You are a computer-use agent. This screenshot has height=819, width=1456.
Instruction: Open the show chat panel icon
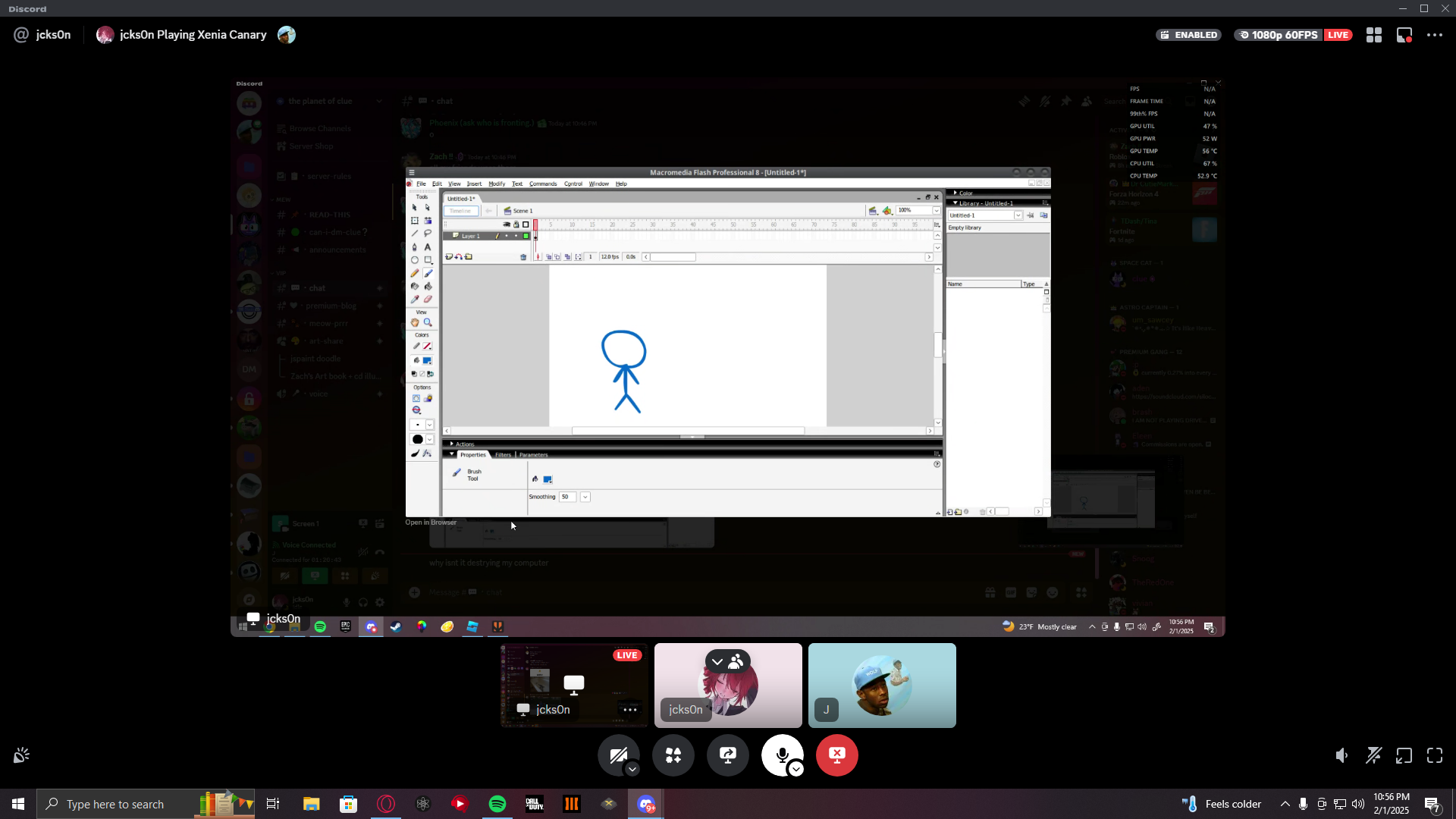[x=1404, y=35]
